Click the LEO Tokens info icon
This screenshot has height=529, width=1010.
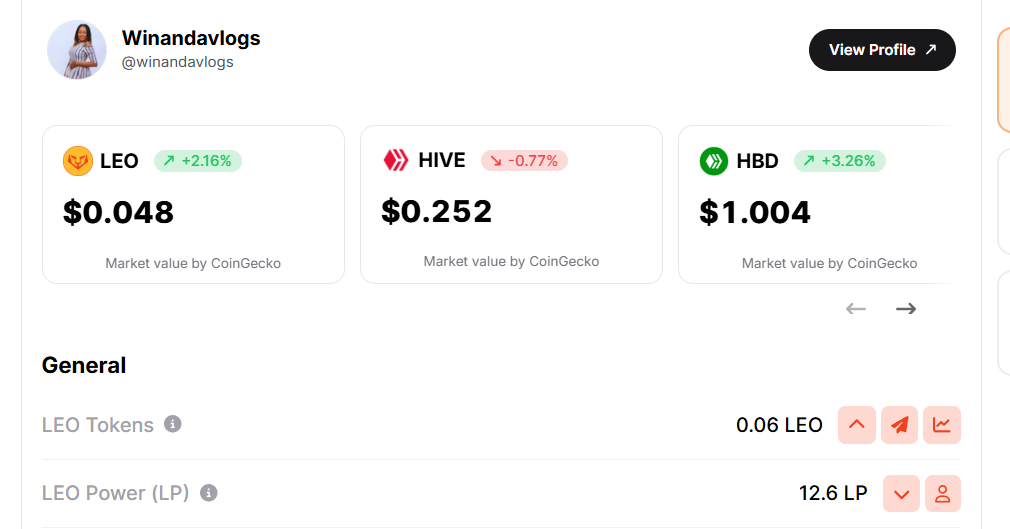[x=172, y=424]
